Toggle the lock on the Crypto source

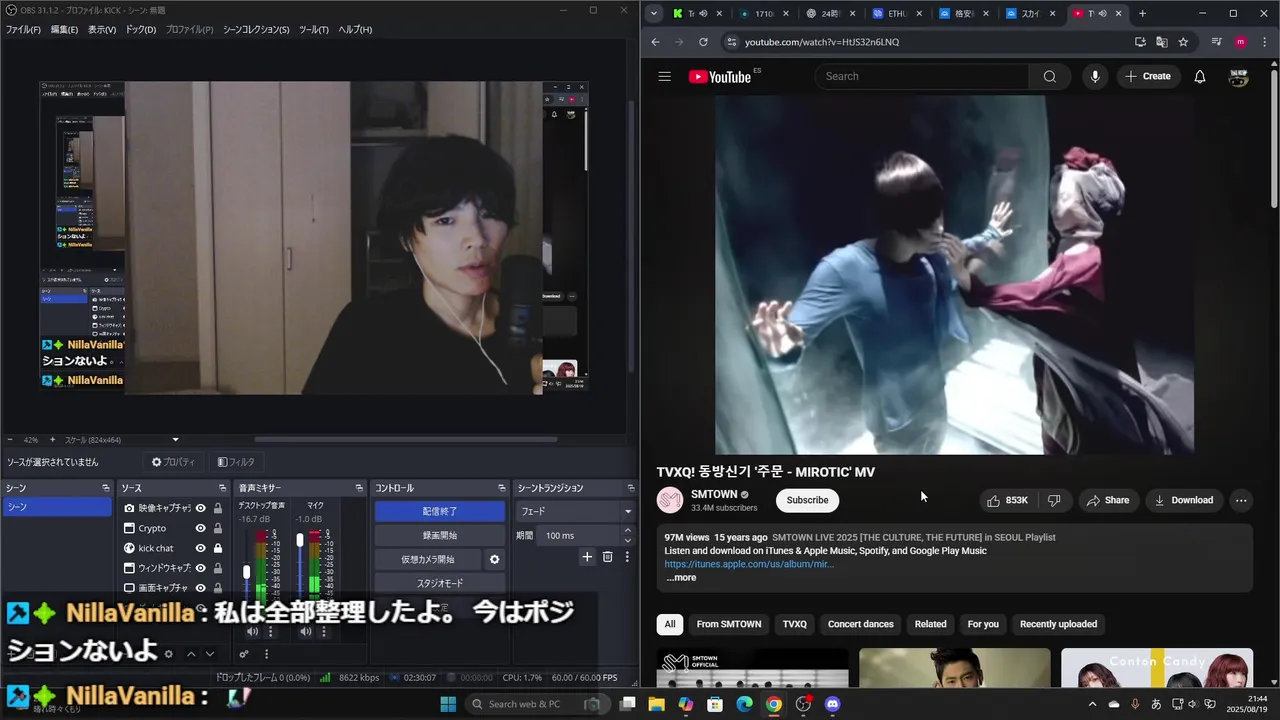point(218,528)
